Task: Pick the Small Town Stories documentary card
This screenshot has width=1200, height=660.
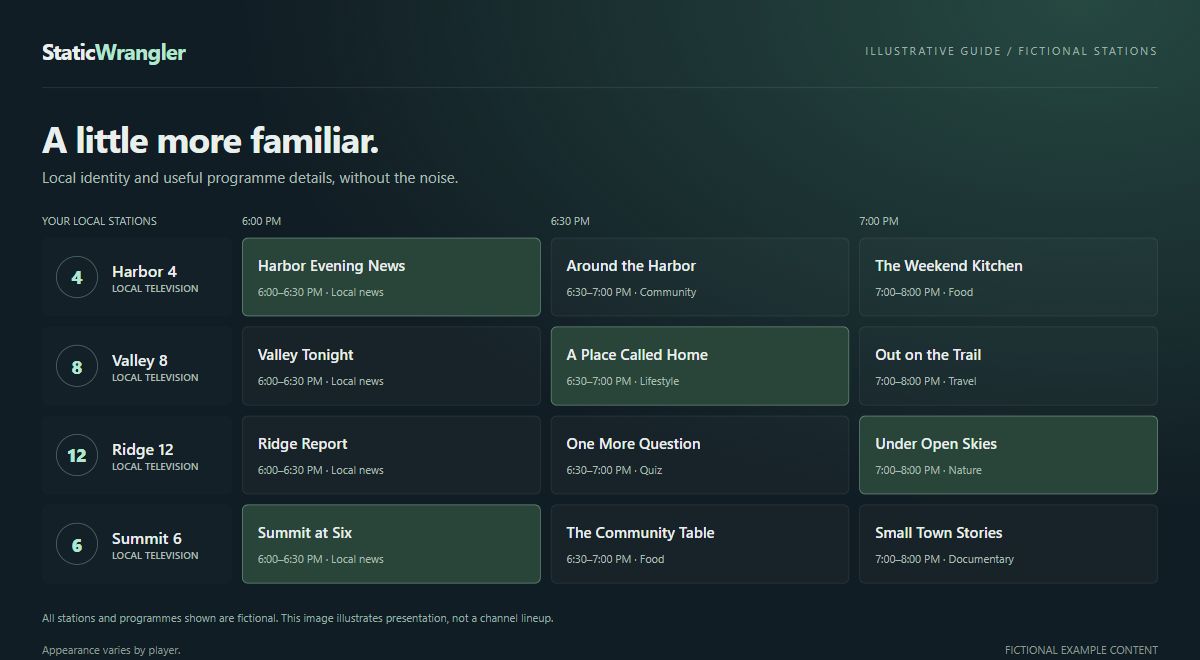Action: point(1008,544)
